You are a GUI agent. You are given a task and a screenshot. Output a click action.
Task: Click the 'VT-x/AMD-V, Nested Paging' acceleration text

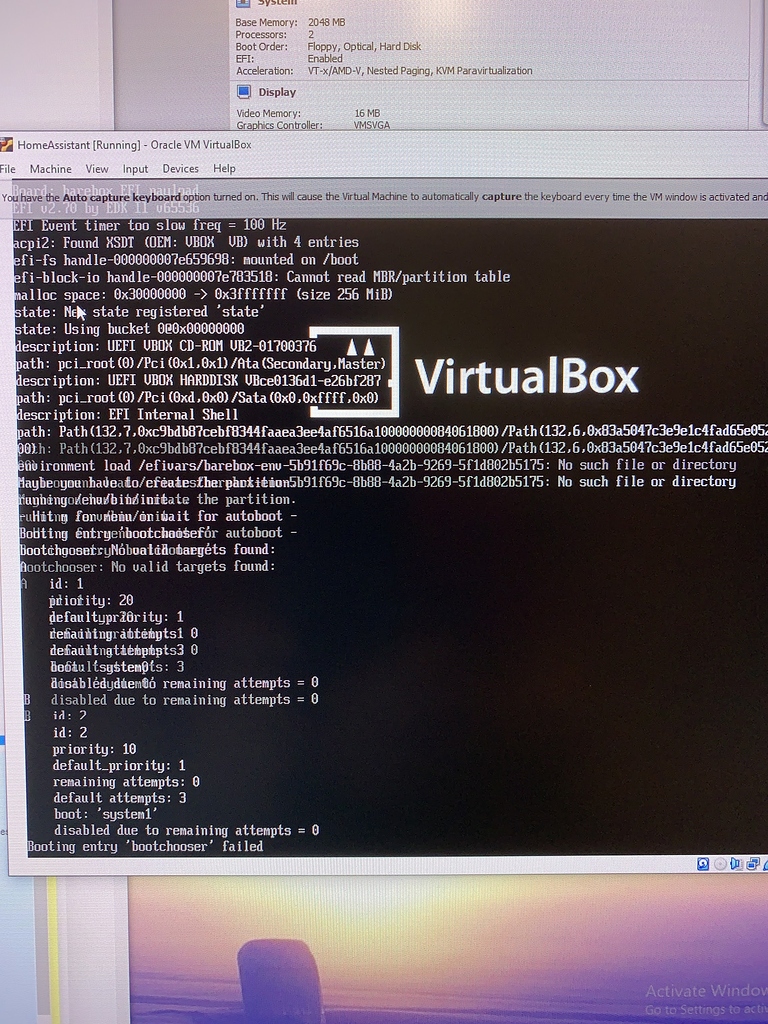tap(420, 71)
